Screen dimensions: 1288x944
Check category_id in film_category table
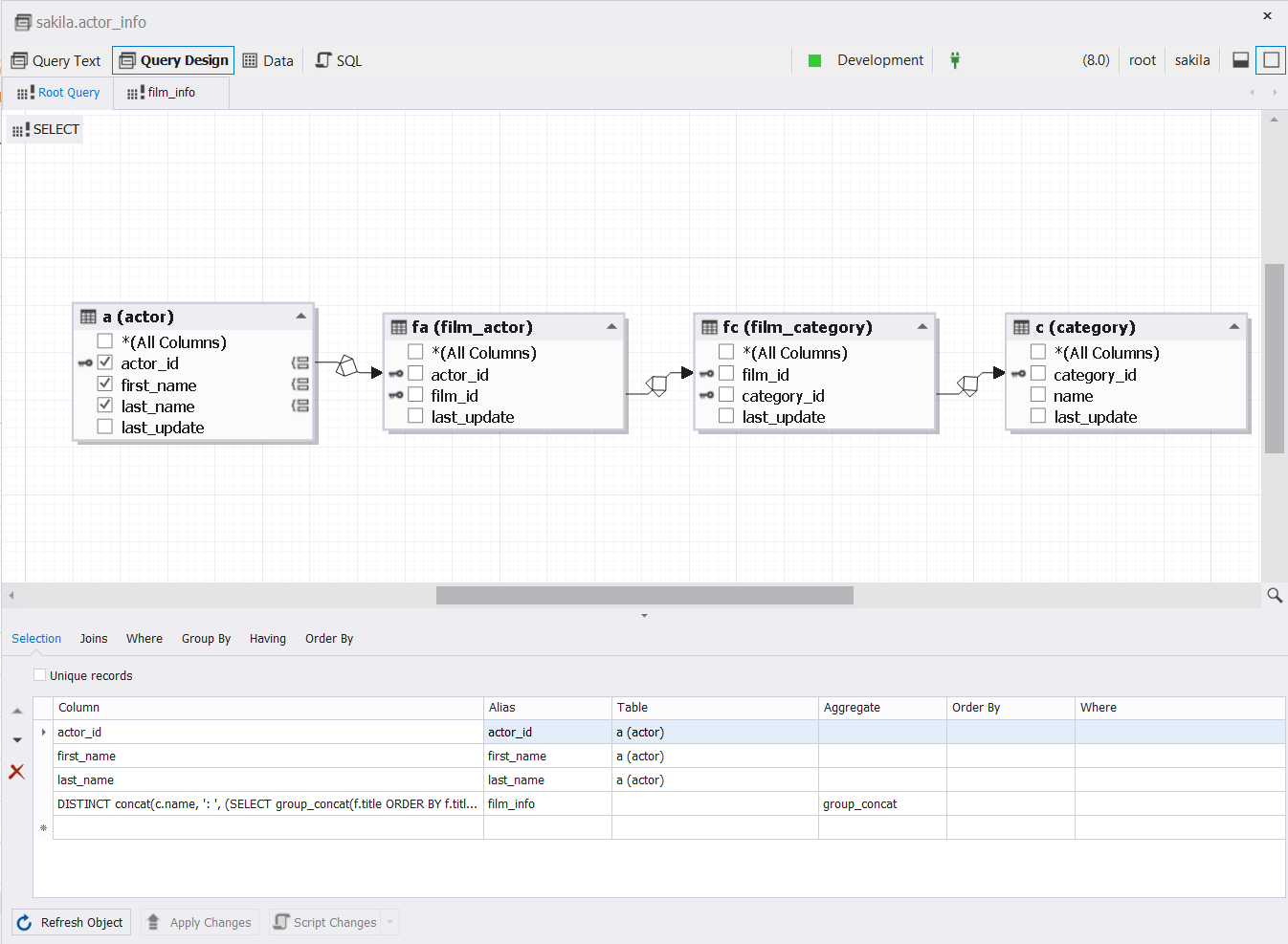[x=726, y=395]
